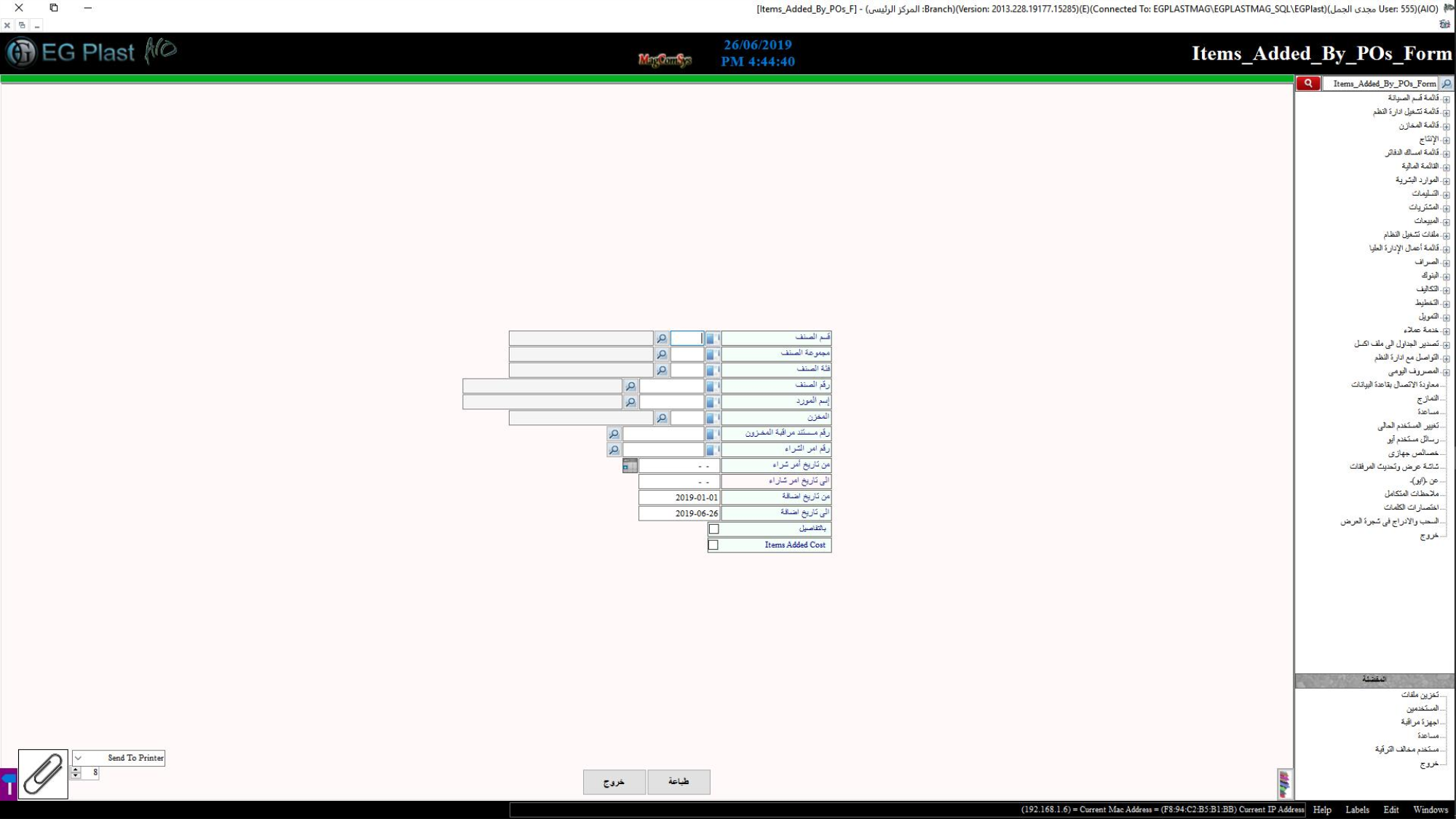Click the خروج exit button at bottom

tap(614, 782)
